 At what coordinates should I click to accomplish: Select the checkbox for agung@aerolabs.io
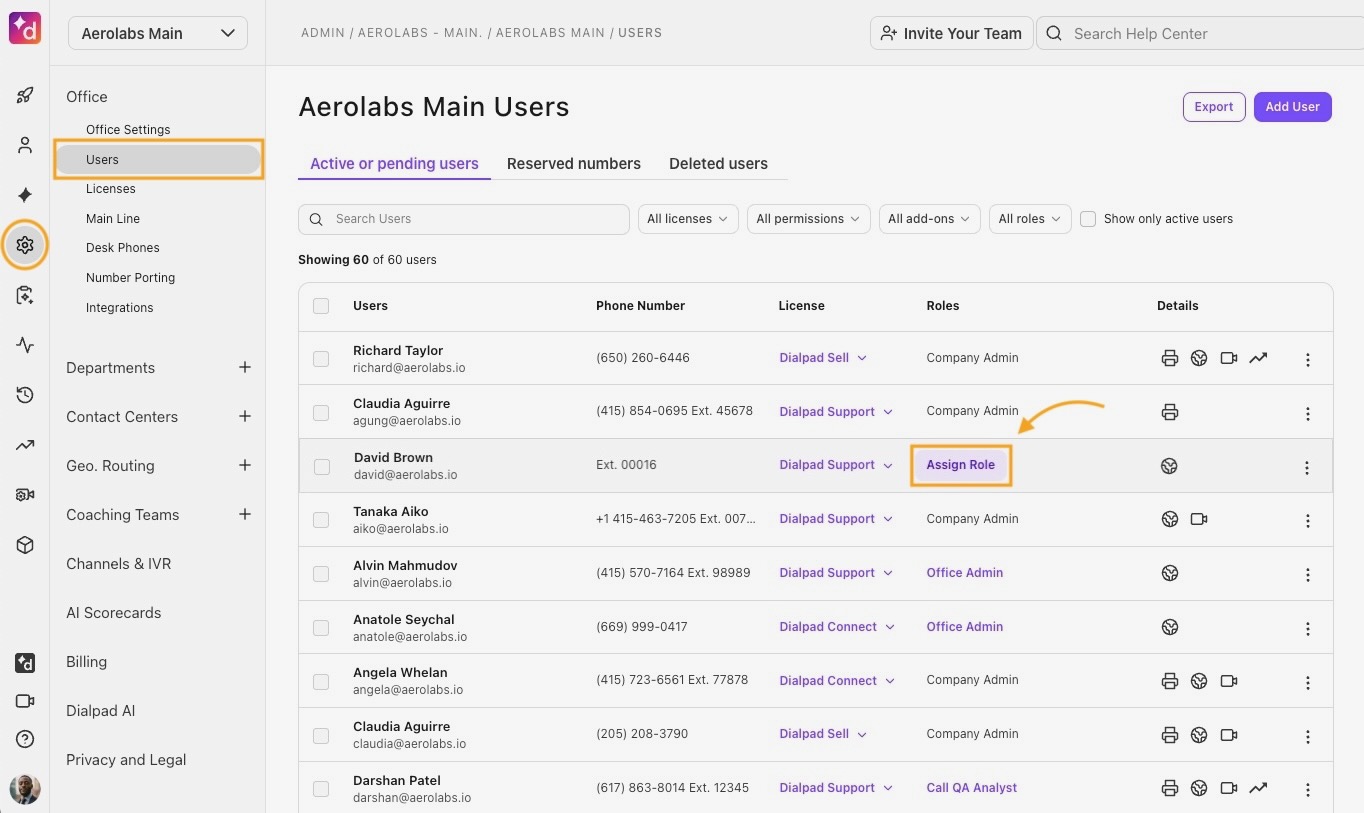point(321,412)
